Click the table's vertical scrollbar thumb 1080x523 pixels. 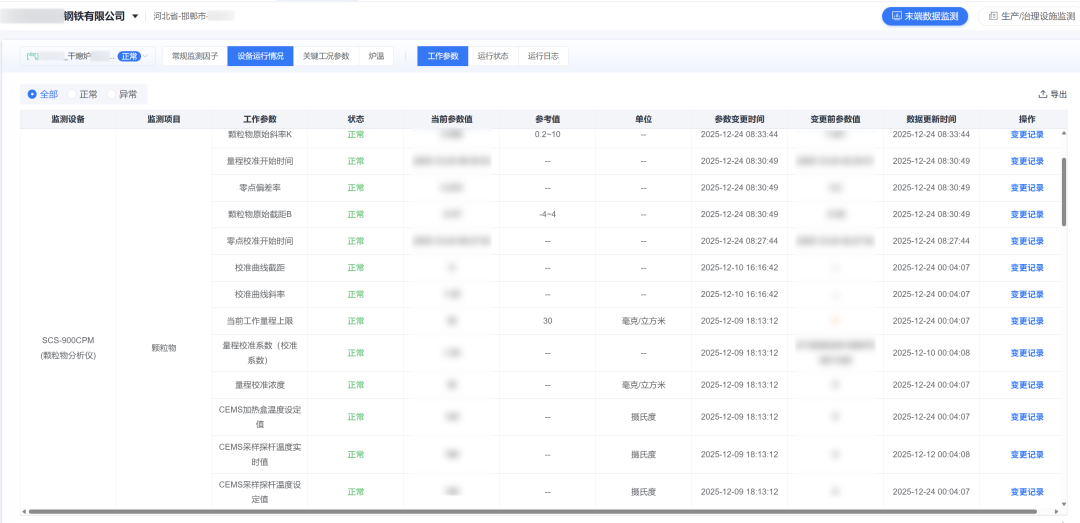[x=1063, y=190]
